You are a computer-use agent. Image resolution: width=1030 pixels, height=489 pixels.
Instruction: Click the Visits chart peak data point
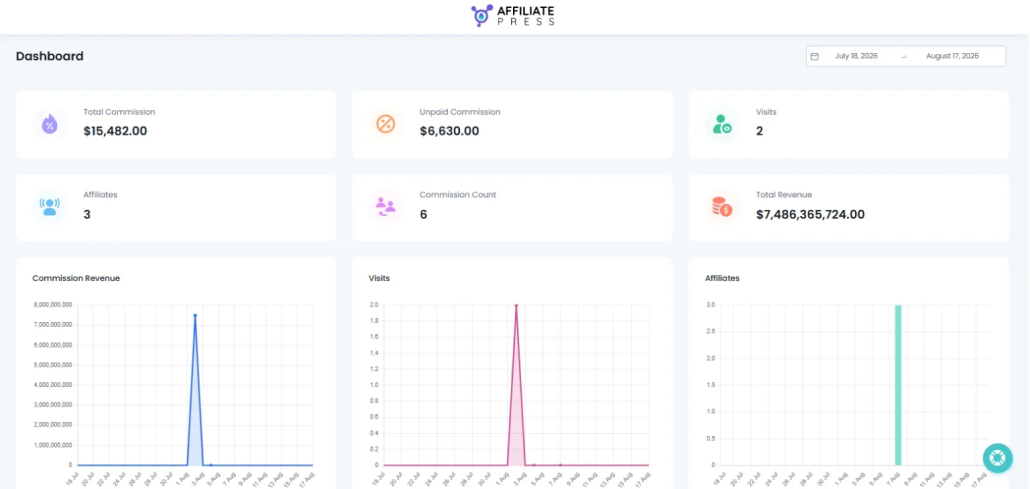point(516,306)
